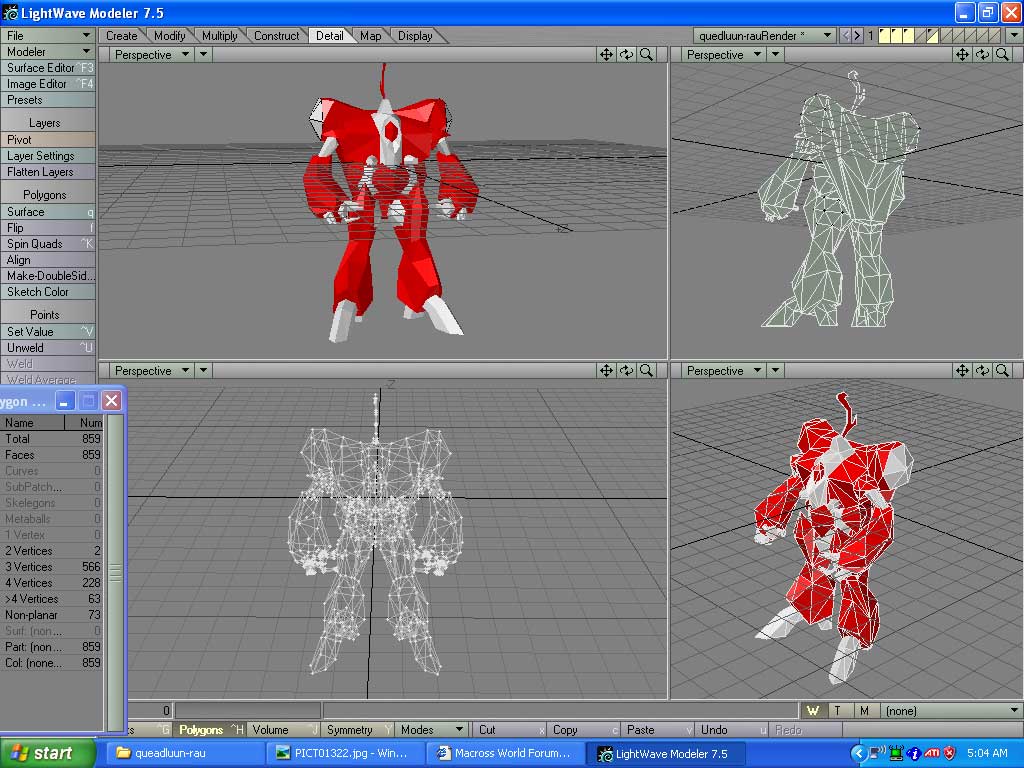Image resolution: width=1024 pixels, height=768 pixels.
Task: Click the ATI tray icon
Action: tap(932, 754)
